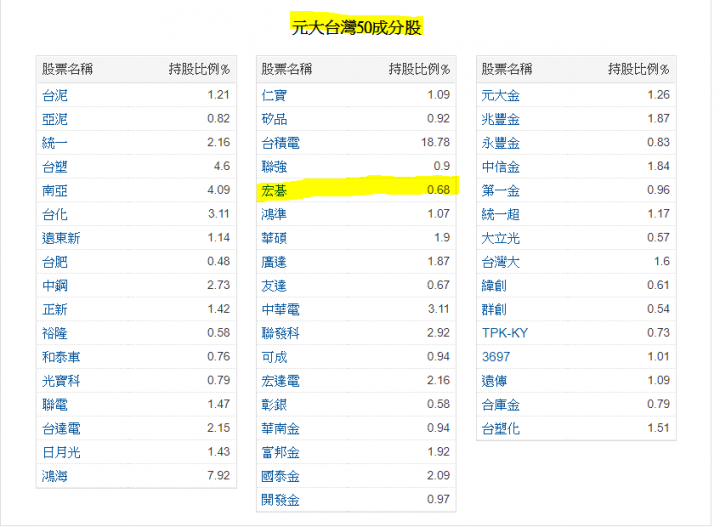Select the highlighted 0.68 value
720x527 pixels.
coord(439,190)
